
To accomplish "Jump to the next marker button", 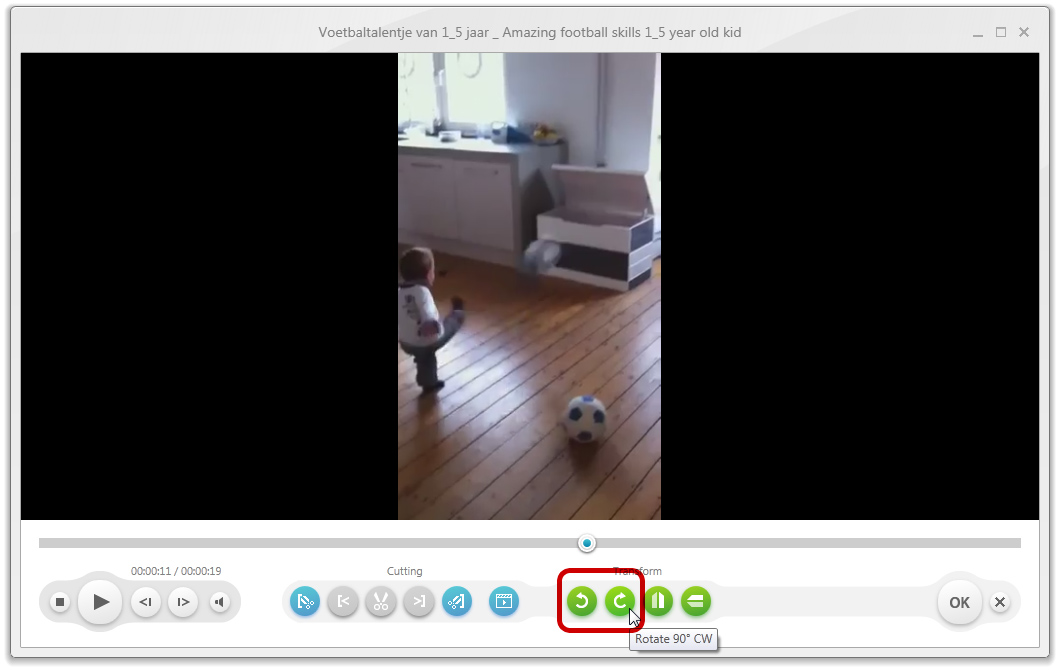I will pyautogui.click(x=418, y=601).
